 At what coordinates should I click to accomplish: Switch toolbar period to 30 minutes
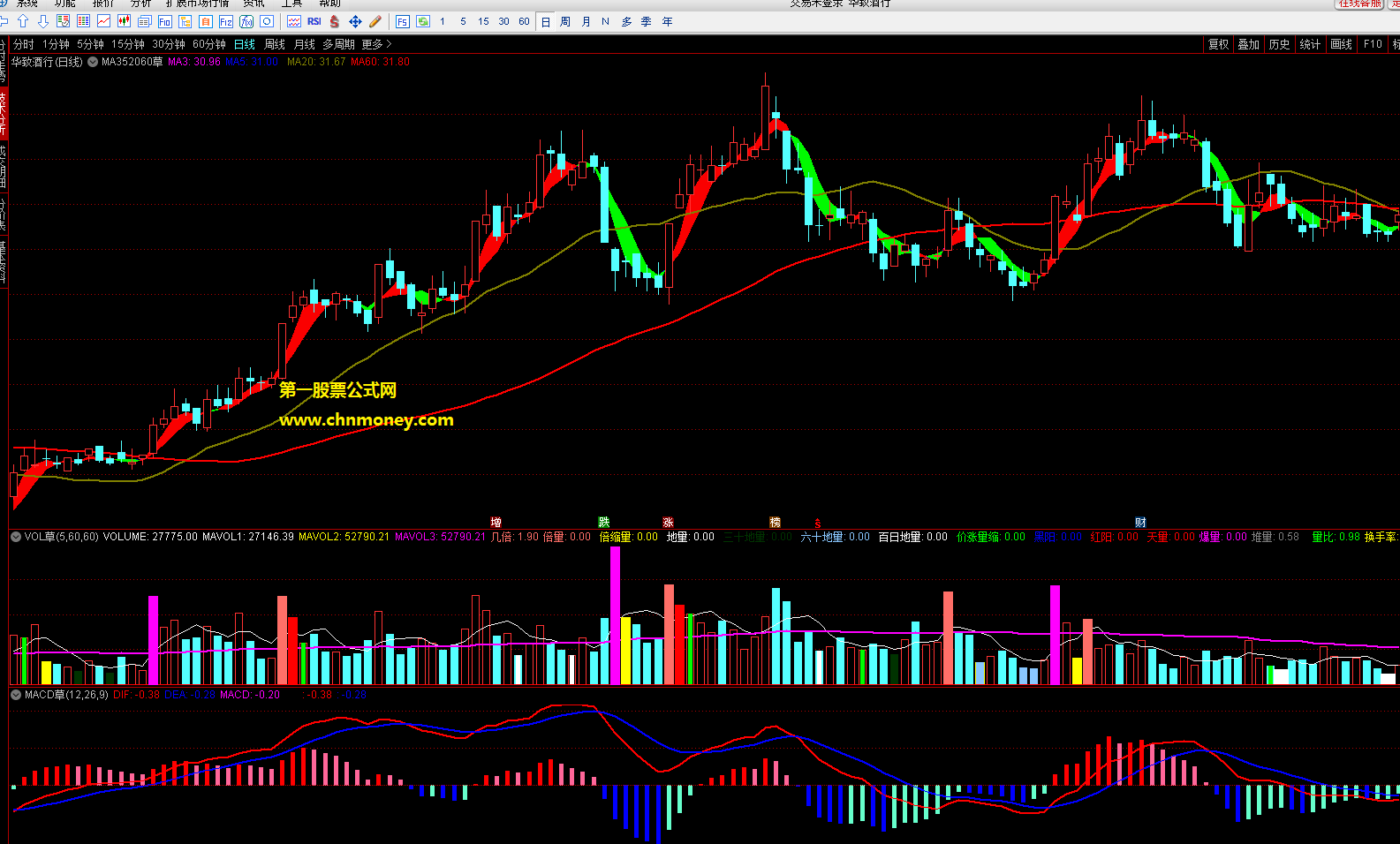[503, 21]
